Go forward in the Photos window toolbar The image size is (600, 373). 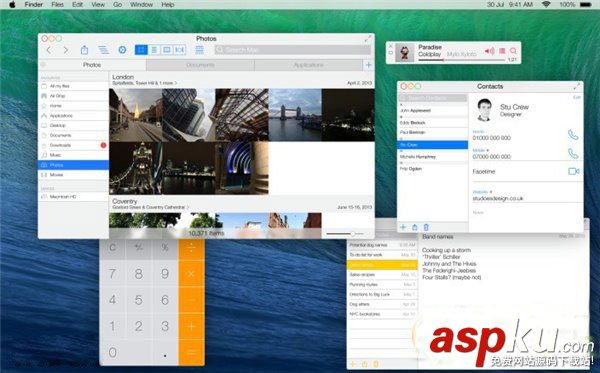tap(66, 50)
